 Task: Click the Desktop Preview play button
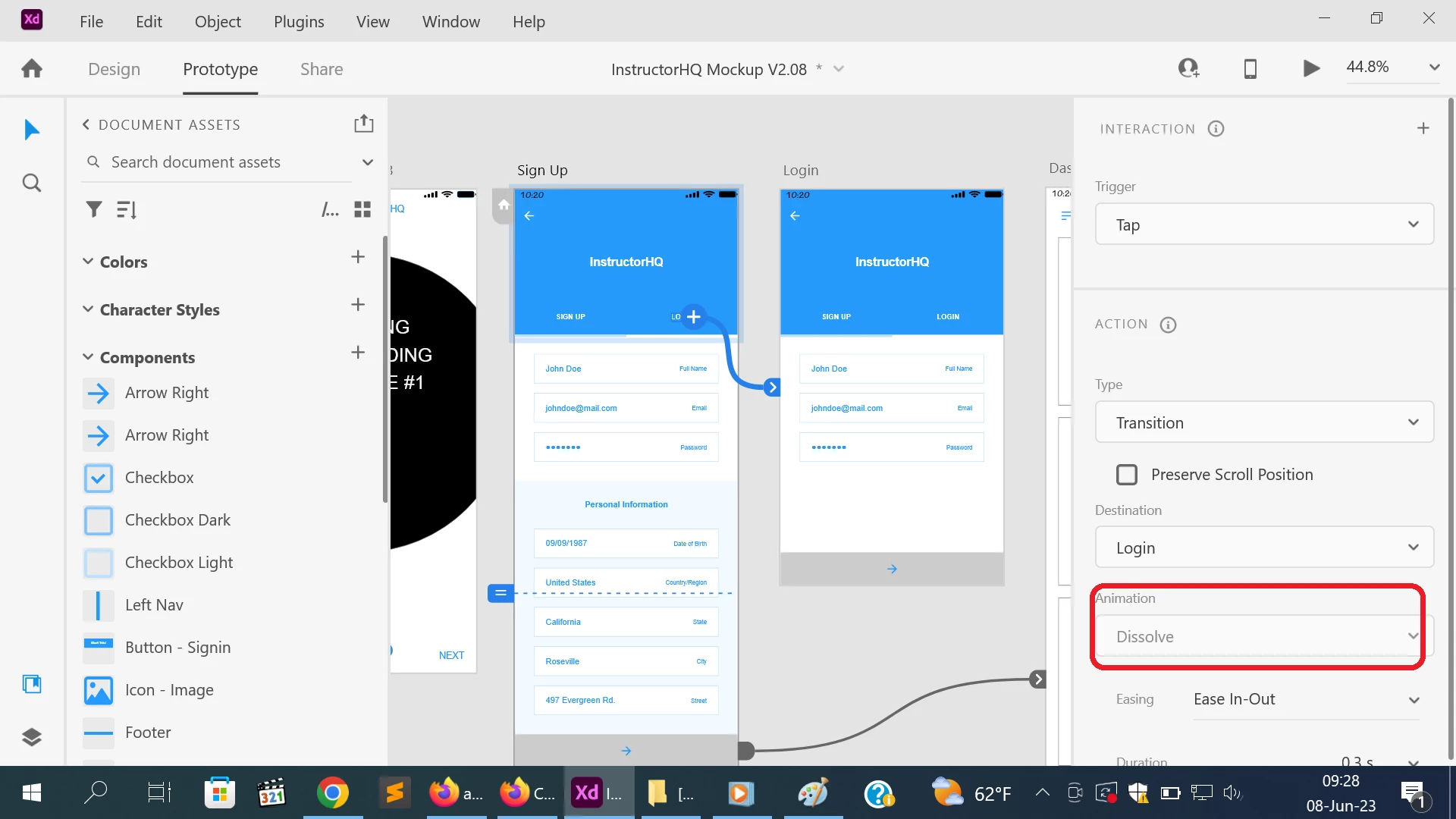click(1311, 68)
